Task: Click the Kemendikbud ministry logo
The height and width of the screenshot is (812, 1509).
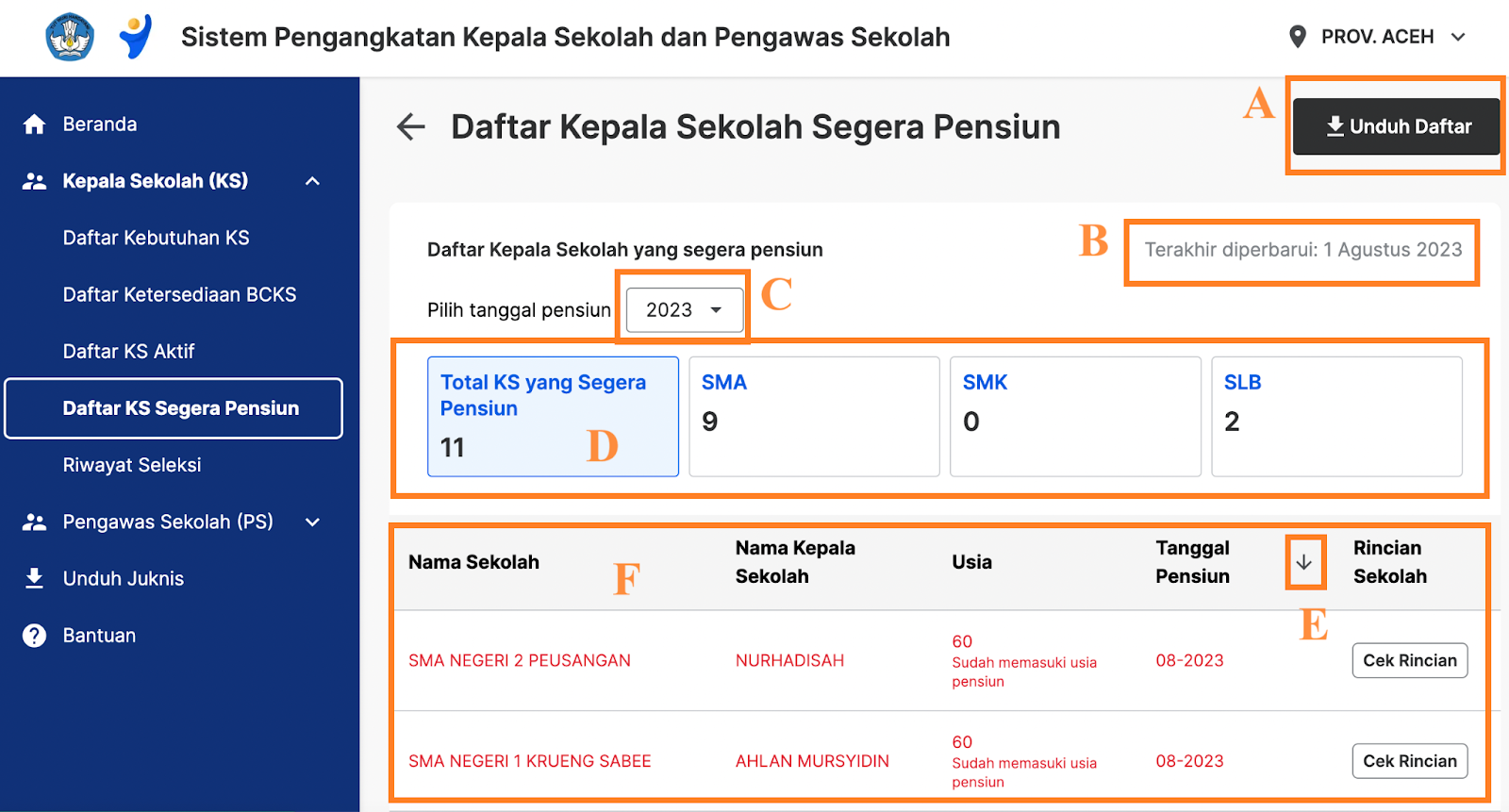Action: click(x=70, y=37)
